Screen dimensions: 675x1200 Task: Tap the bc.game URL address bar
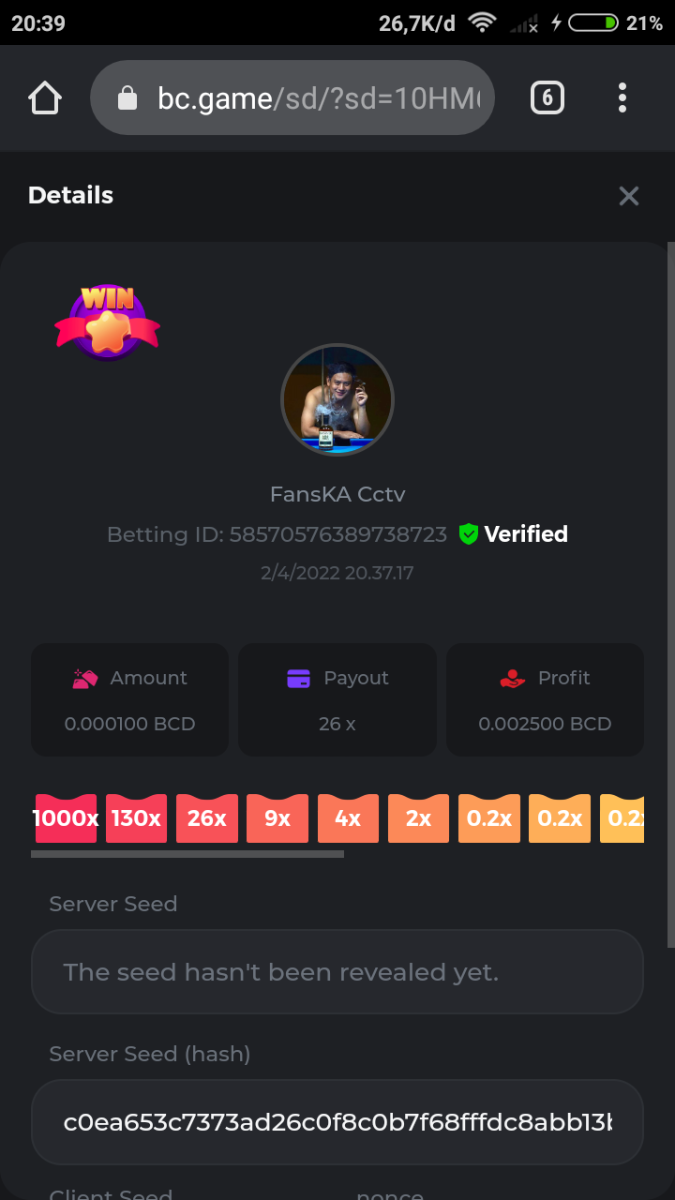(x=292, y=98)
